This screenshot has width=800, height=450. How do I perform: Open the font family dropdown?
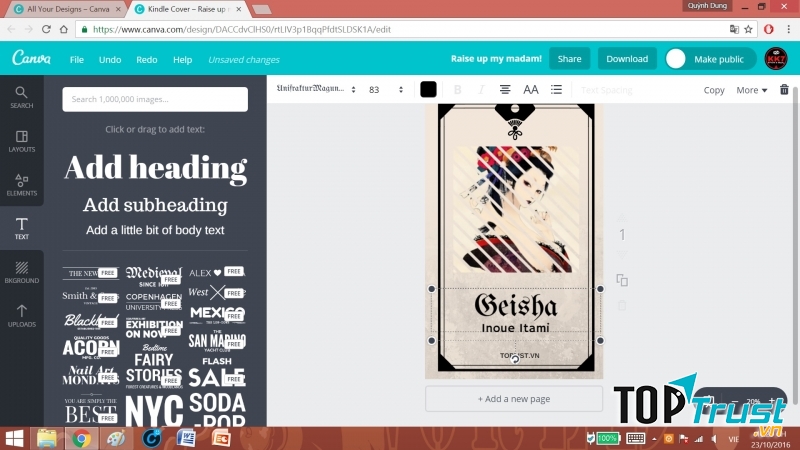tap(316, 90)
